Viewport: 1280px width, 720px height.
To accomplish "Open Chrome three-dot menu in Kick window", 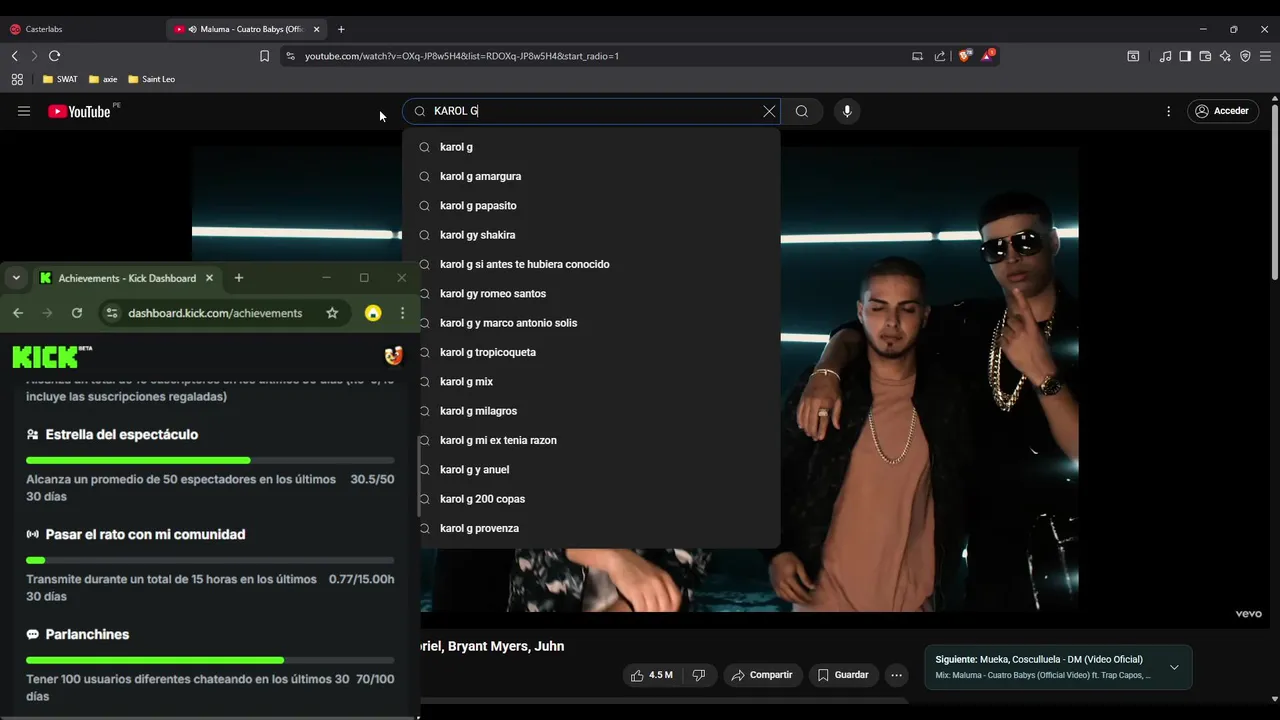I will click(x=402, y=313).
